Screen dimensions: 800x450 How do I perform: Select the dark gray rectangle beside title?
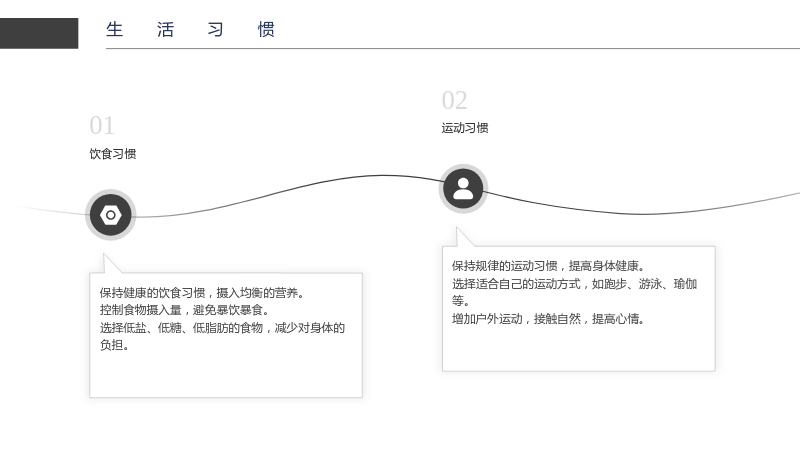click(x=39, y=33)
